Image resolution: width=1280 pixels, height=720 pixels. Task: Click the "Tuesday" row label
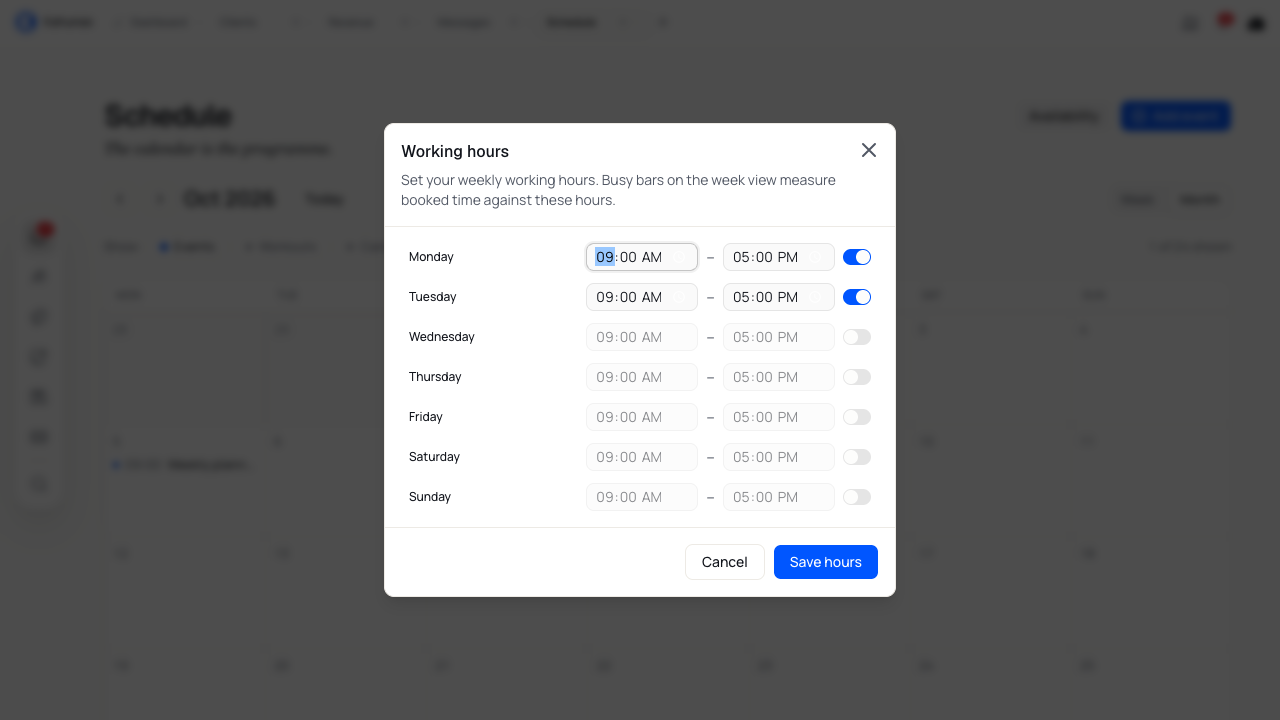pos(432,297)
